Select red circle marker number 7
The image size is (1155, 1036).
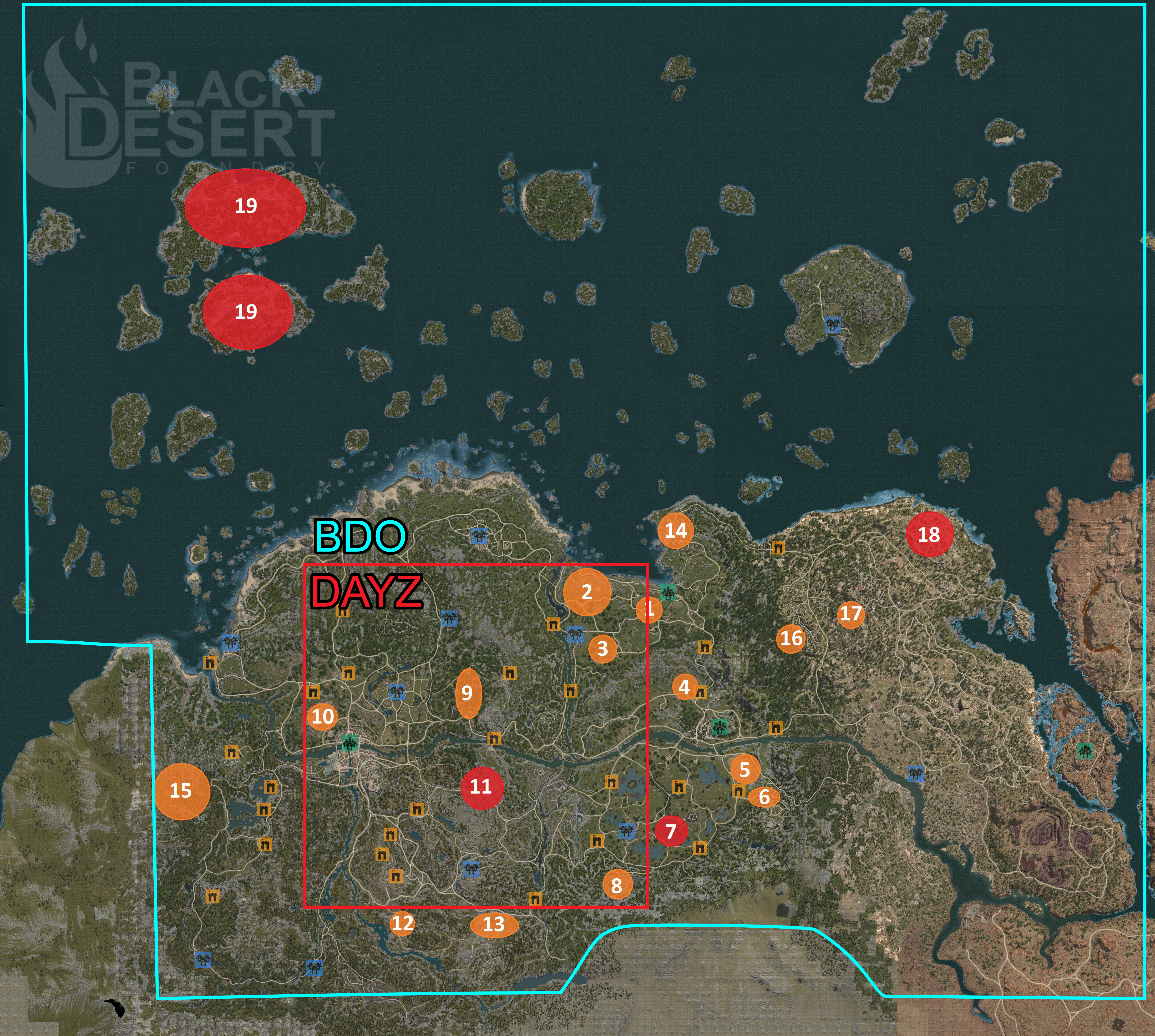[671, 831]
